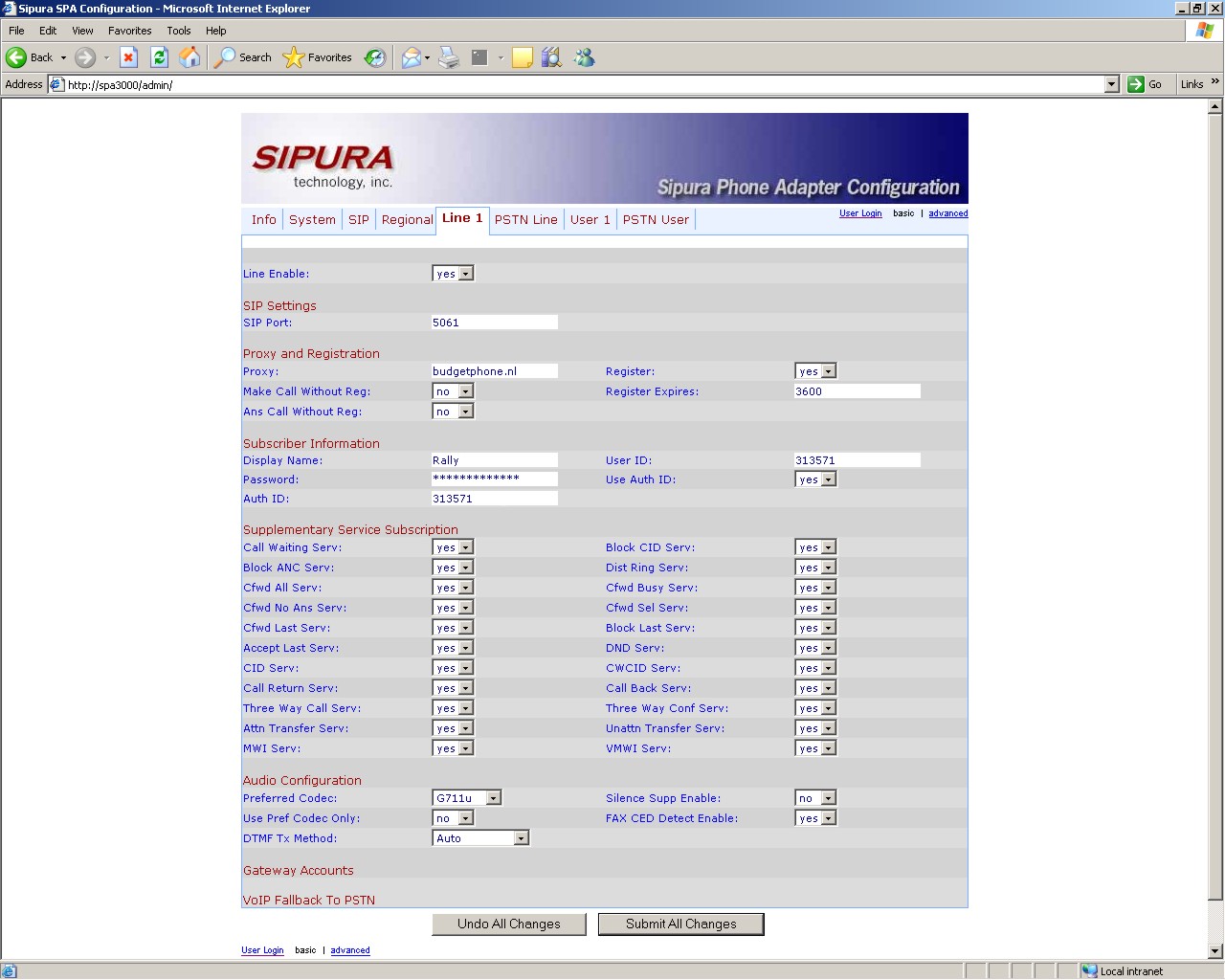Click the Research books icon

[x=552, y=57]
